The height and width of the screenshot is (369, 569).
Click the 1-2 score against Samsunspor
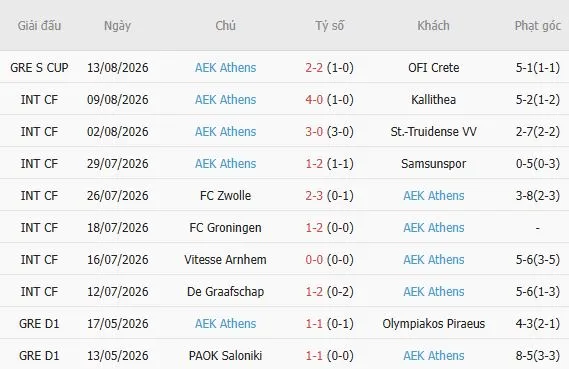[314, 164]
